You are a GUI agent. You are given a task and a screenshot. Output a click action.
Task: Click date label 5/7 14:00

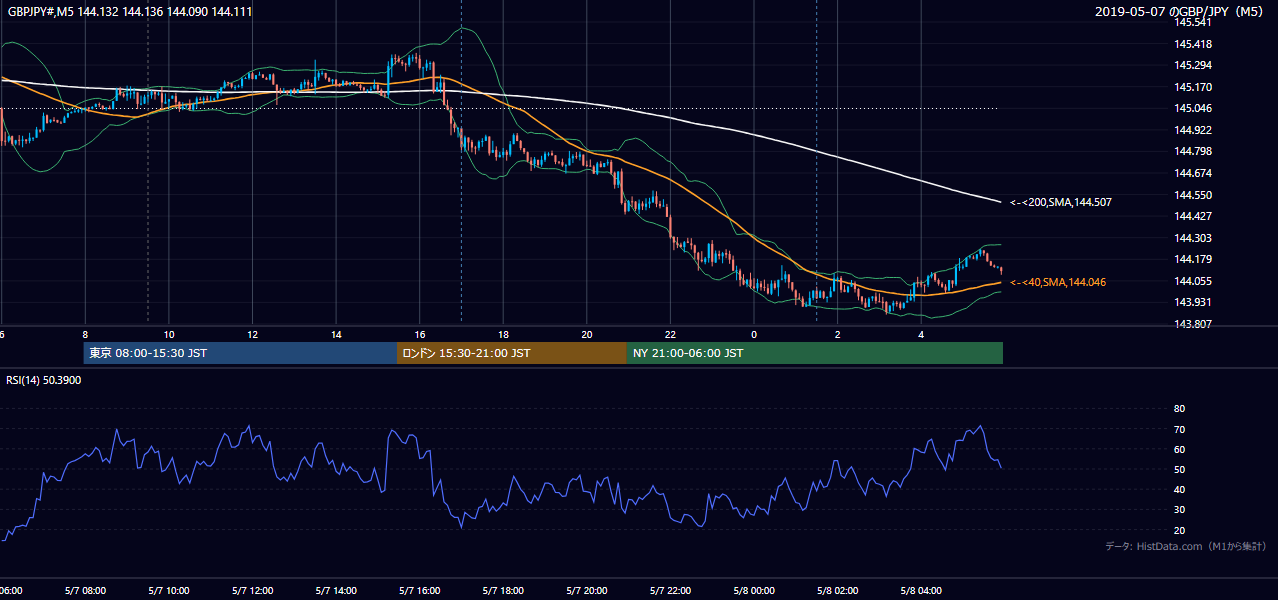(x=336, y=591)
